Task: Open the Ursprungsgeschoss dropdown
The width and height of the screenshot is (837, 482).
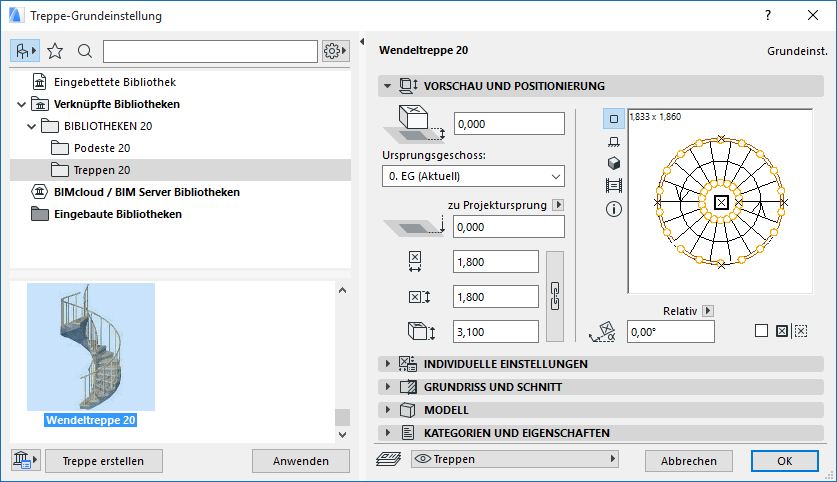Action: click(x=473, y=177)
